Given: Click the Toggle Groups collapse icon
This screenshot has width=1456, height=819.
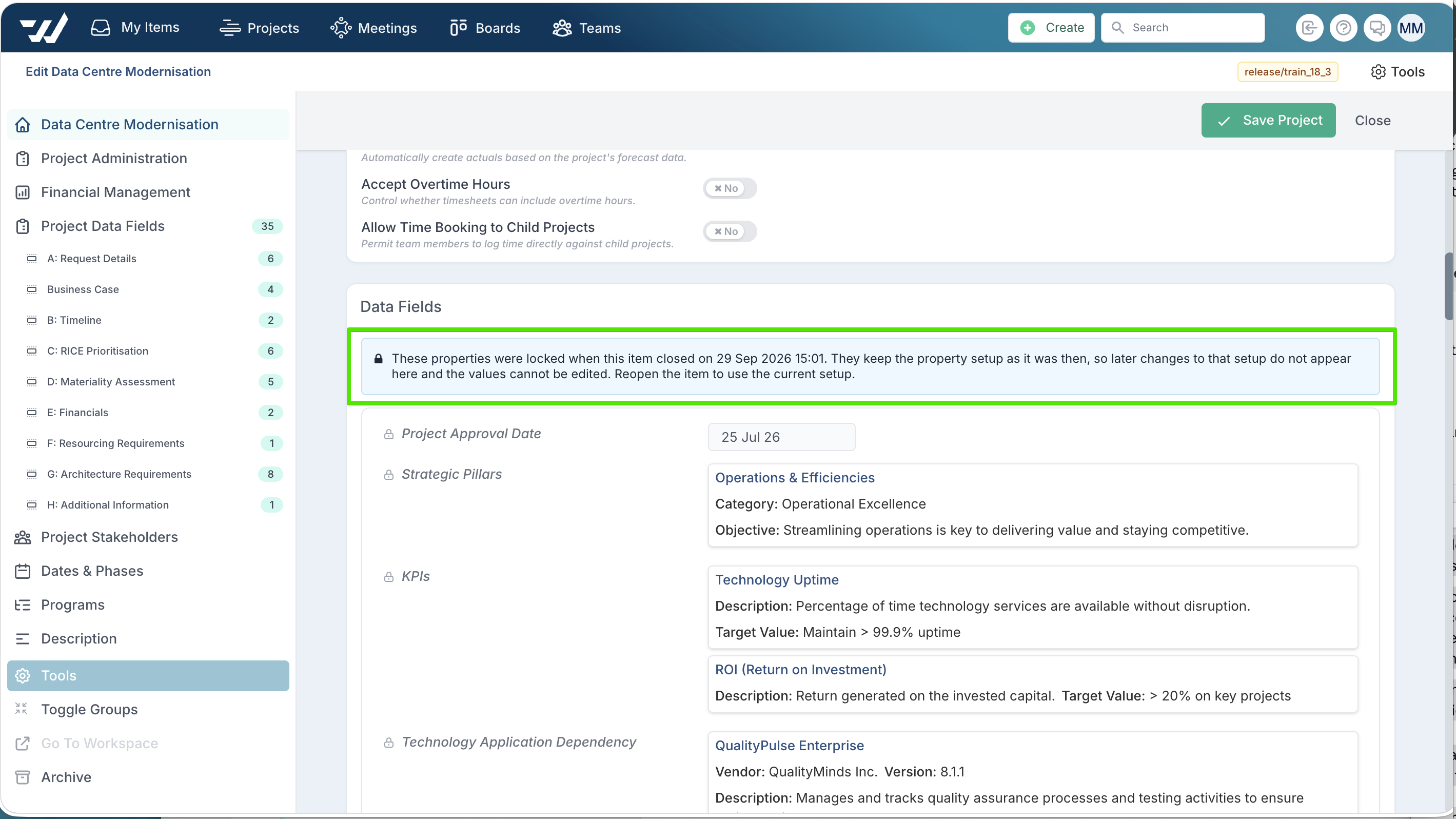Looking at the screenshot, I should (22, 709).
